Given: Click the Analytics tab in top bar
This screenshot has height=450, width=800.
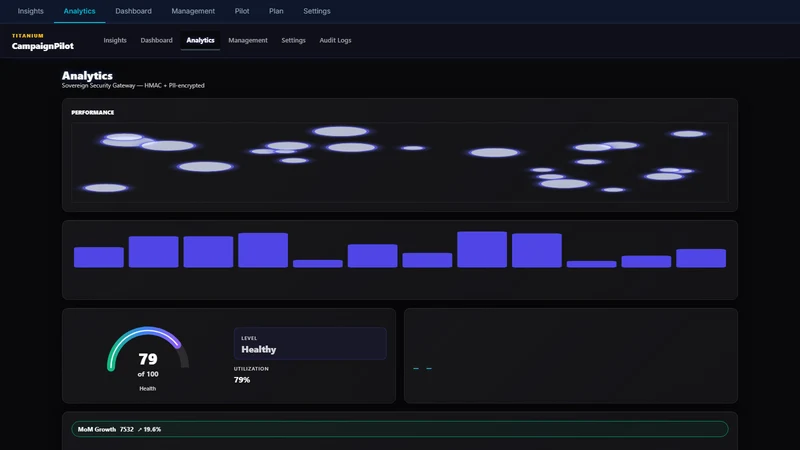Looking at the screenshot, I should coord(80,11).
